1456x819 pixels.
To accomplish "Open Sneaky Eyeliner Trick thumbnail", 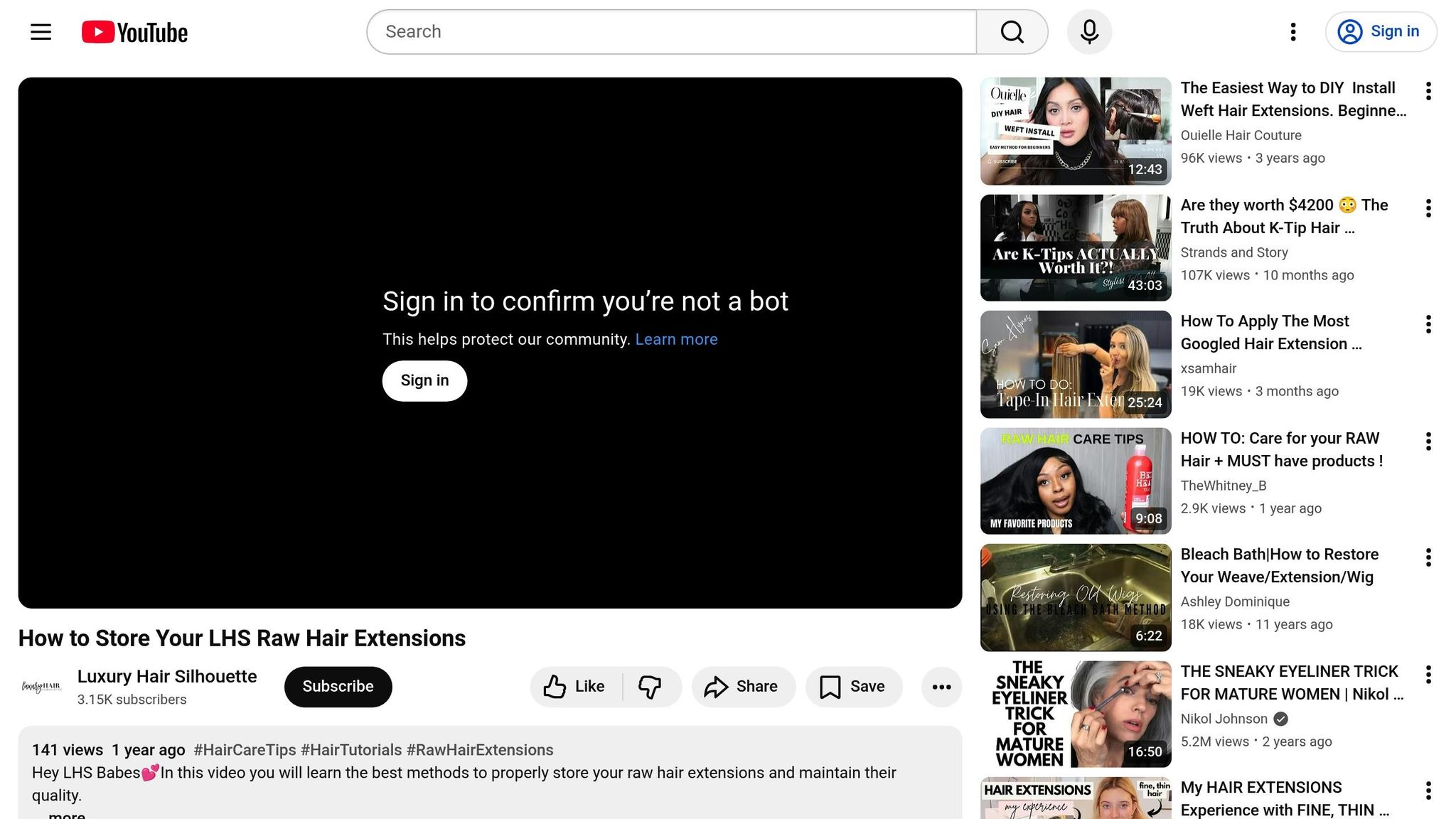I will [1076, 714].
